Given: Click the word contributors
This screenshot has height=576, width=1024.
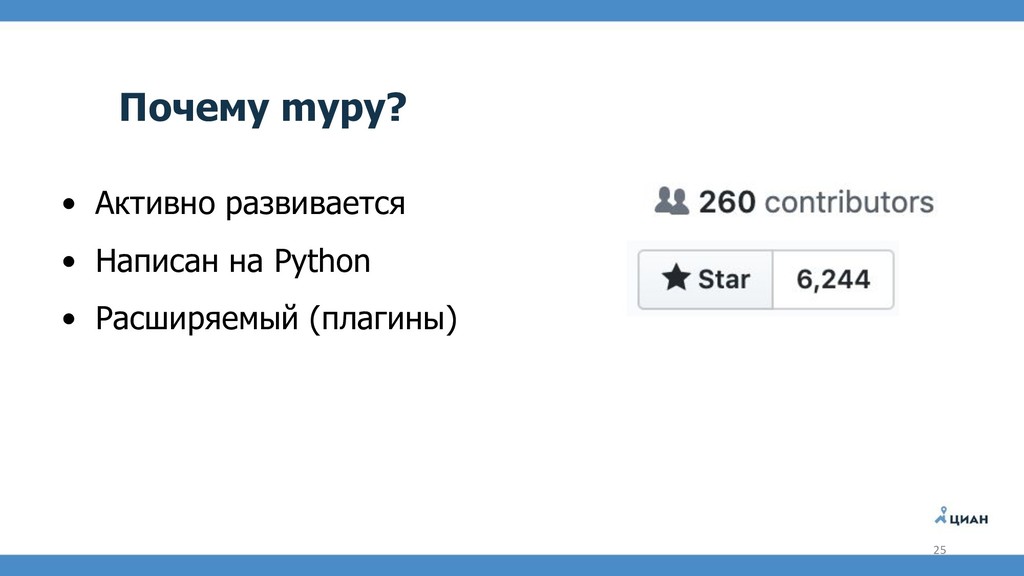Looking at the screenshot, I should 850,202.
